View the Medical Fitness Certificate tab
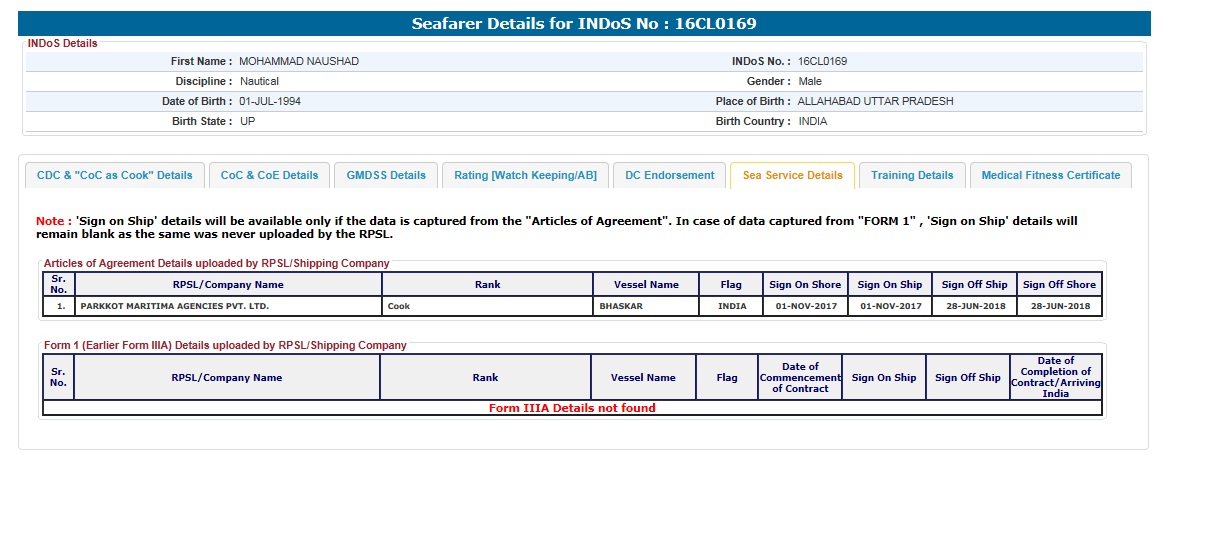 tap(1050, 175)
